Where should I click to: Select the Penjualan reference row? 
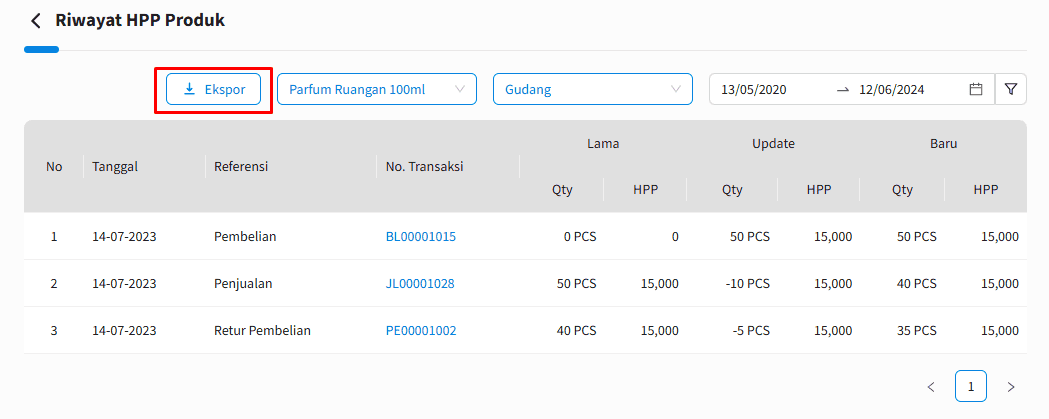[525, 284]
